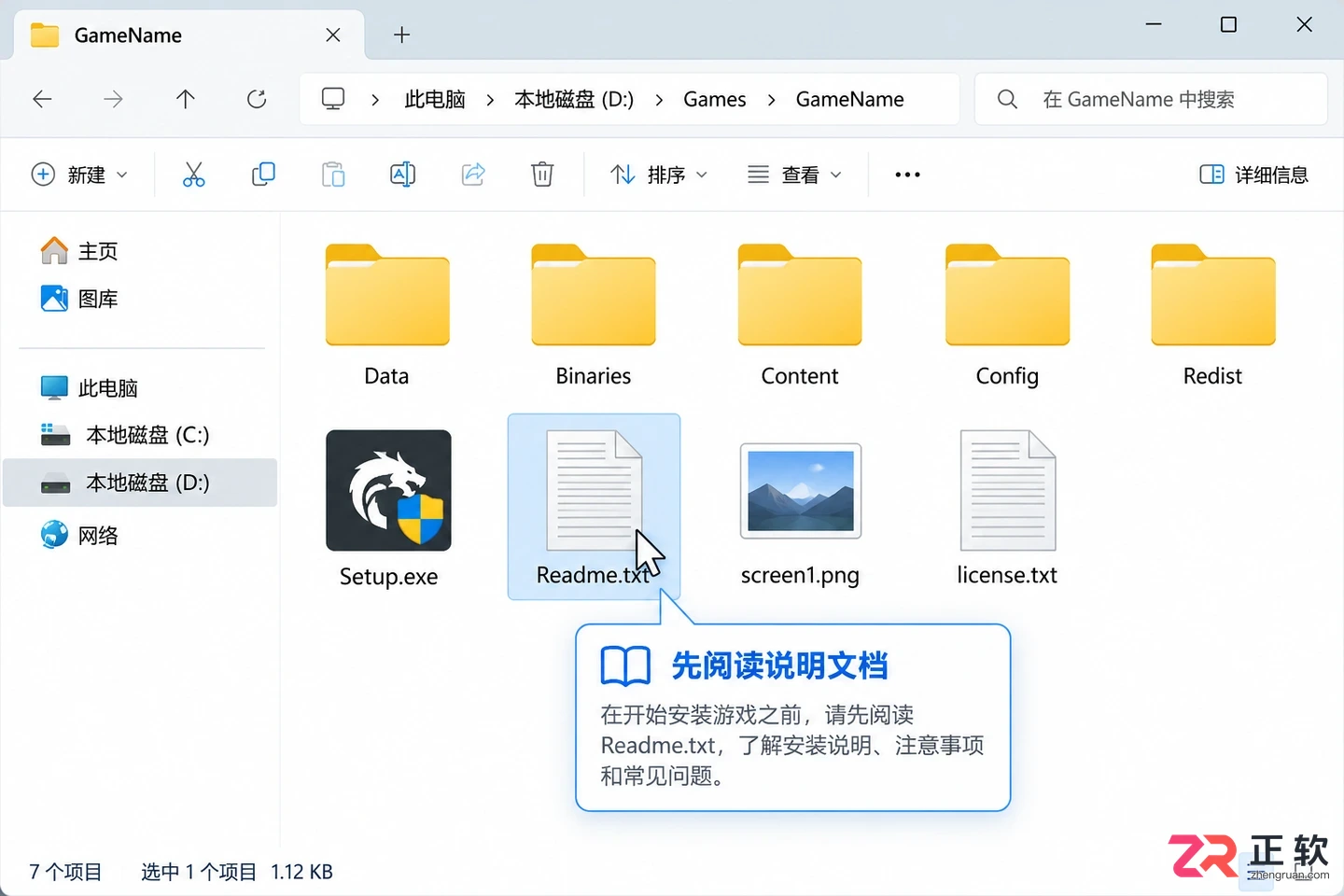Click 本地磁盘 (D:) in the address bar
The width and height of the screenshot is (1344, 896).
pyautogui.click(x=574, y=100)
